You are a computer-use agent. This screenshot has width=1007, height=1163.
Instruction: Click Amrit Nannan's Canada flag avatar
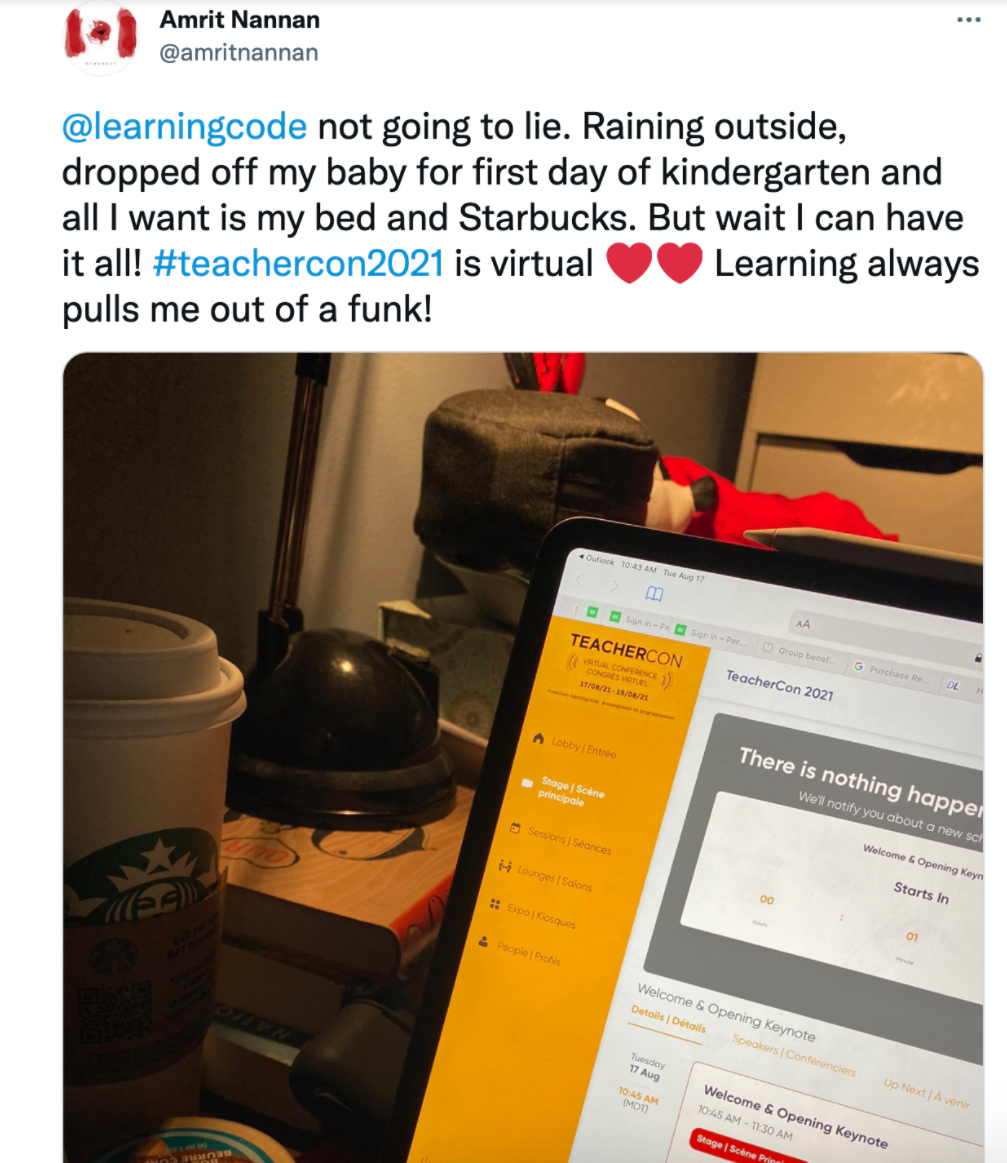click(100, 37)
